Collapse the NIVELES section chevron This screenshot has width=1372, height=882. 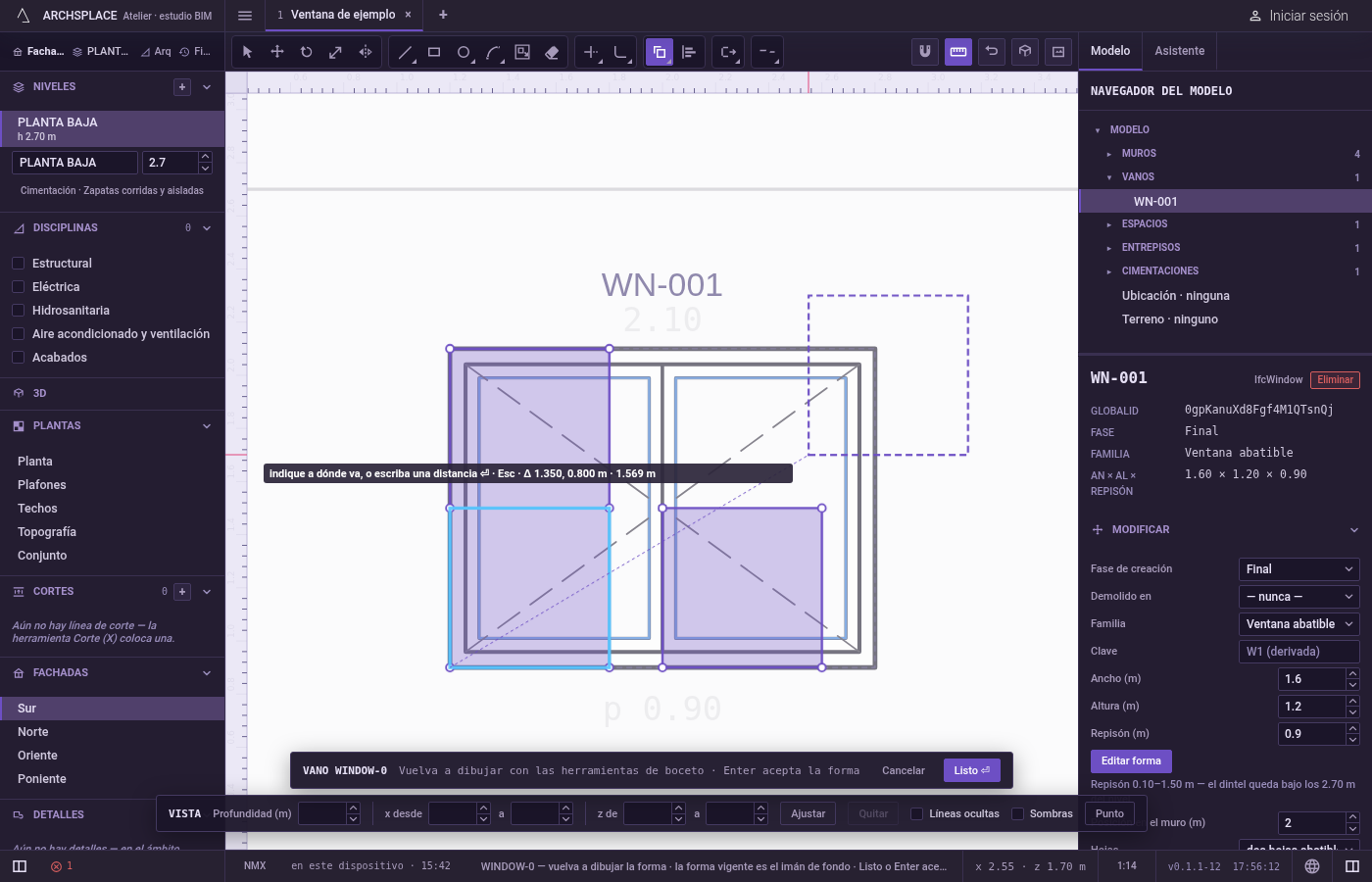[x=207, y=87]
